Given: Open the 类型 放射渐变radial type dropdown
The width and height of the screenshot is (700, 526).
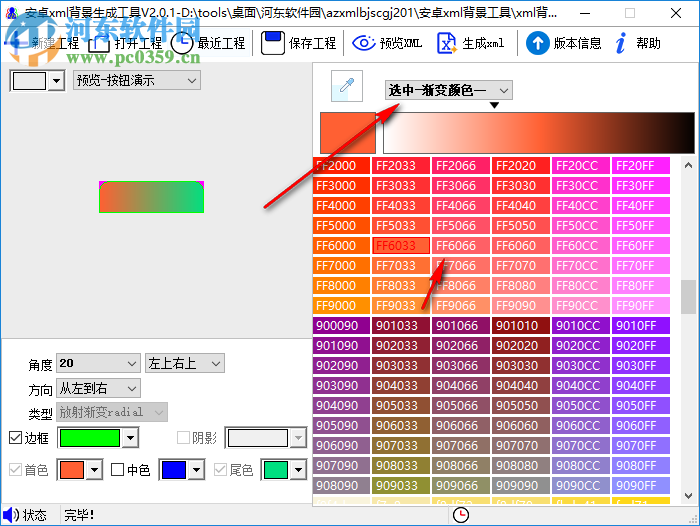Looking at the screenshot, I should (x=112, y=412).
